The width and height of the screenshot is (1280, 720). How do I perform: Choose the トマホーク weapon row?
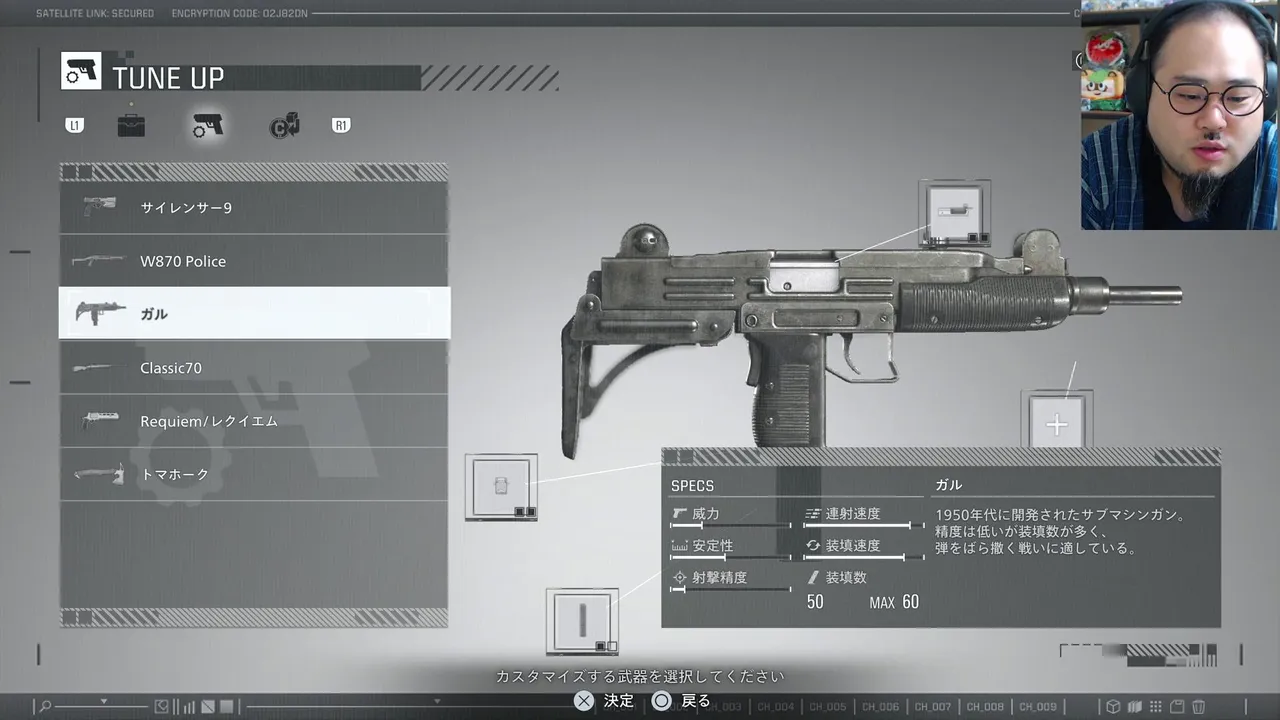[254, 474]
